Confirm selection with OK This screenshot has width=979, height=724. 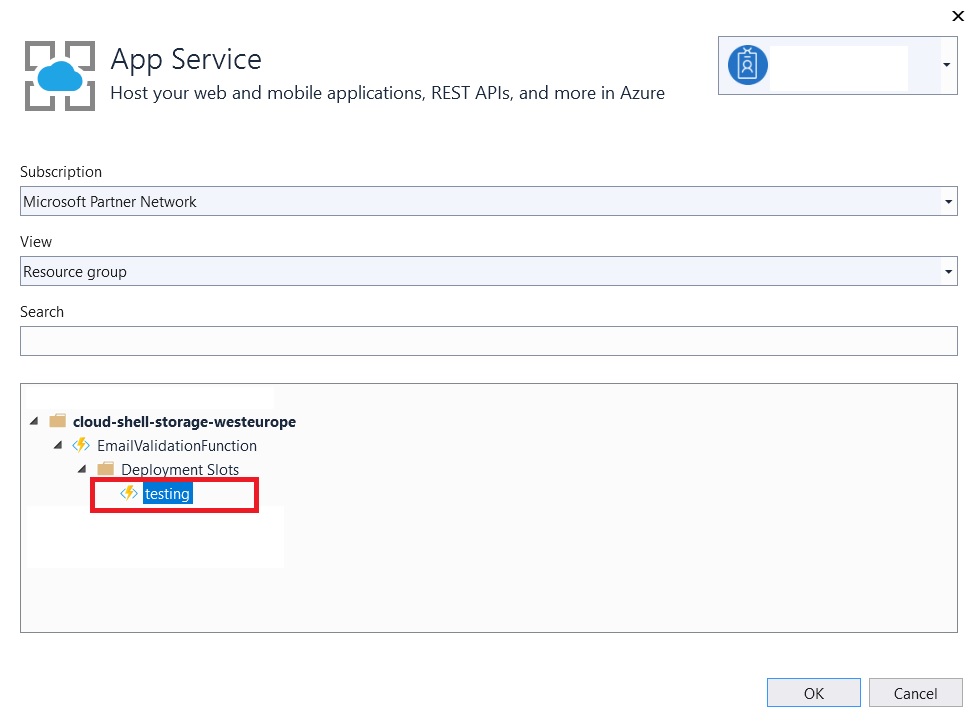click(813, 692)
